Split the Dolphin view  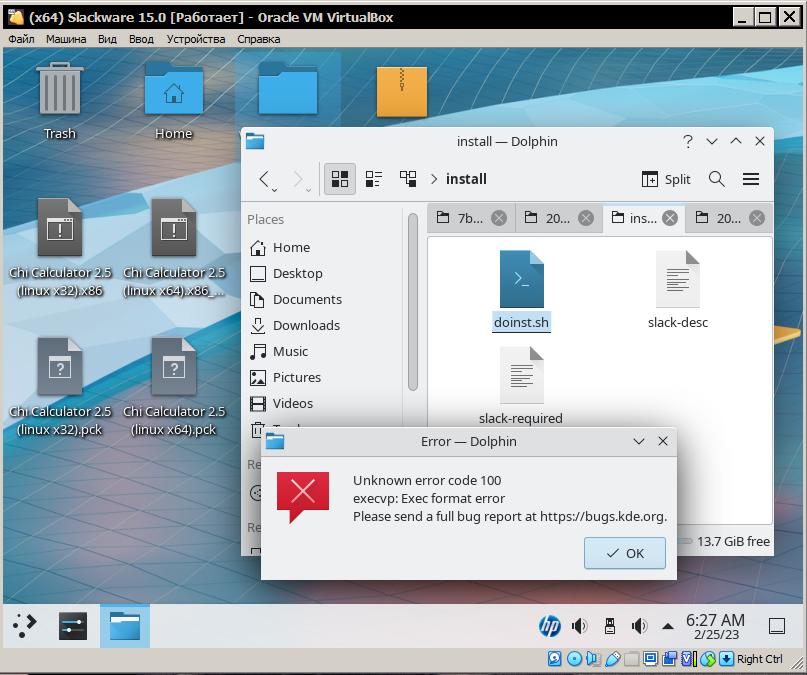666,179
